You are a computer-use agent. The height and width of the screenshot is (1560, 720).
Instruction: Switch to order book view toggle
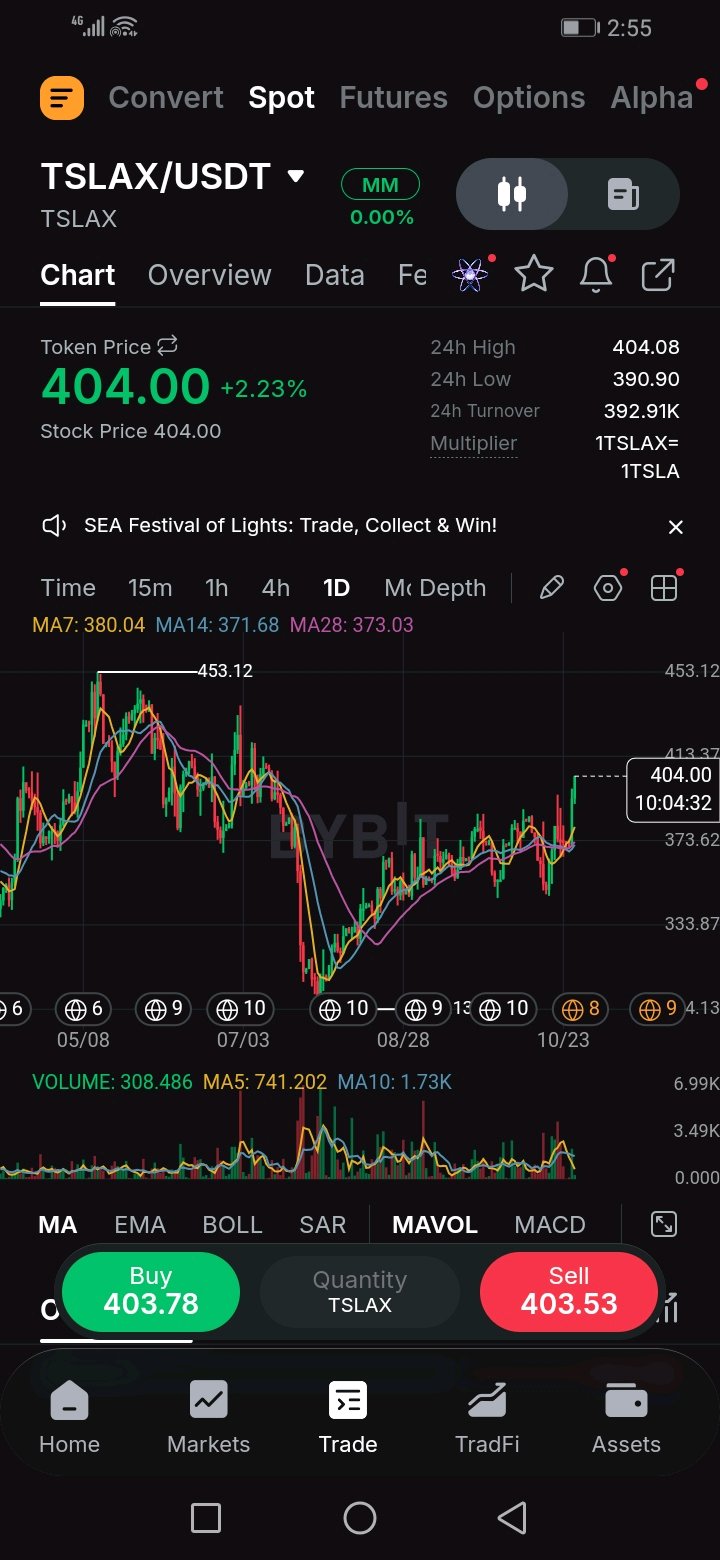(x=624, y=194)
